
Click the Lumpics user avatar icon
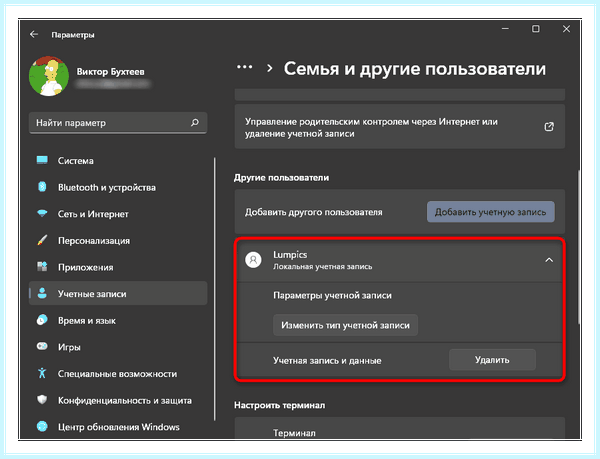(253, 260)
